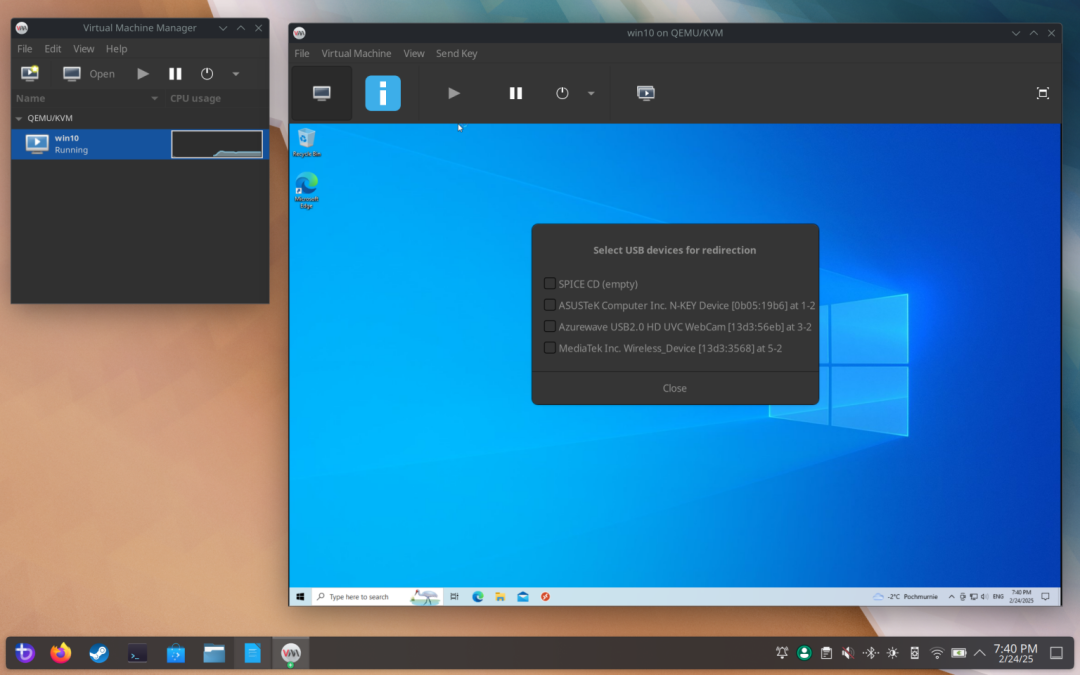Collapse the QEMU/KVM connection tree
Screen dimensions: 1080x675
tap(19, 118)
